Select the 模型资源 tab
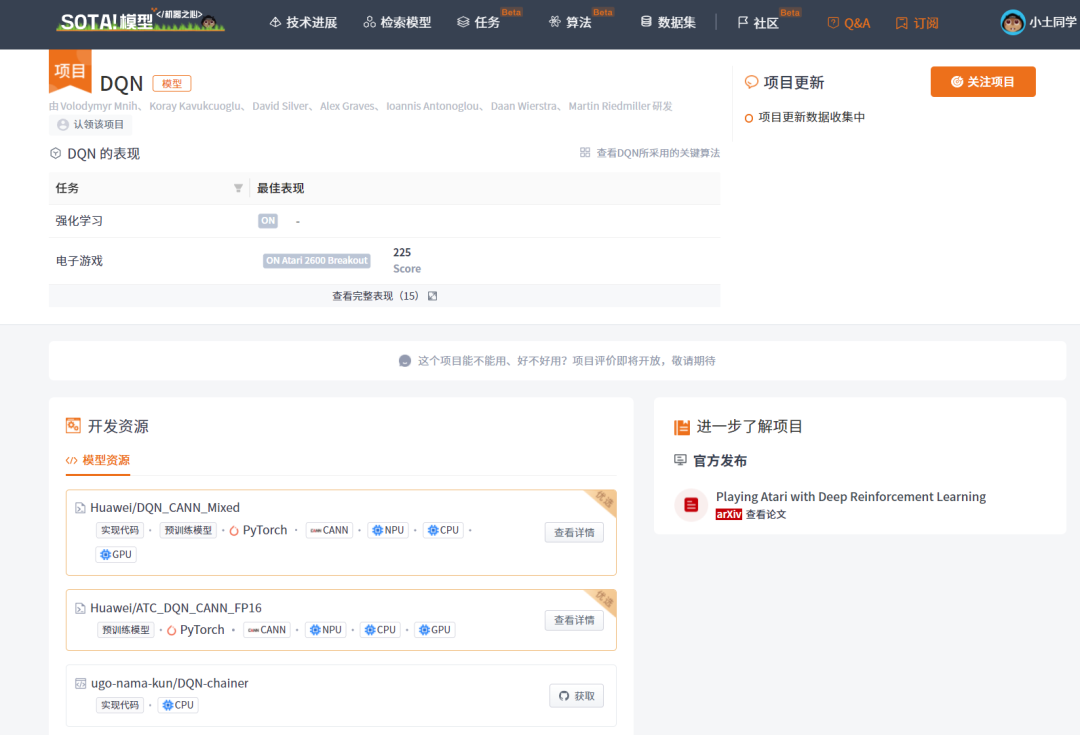1080x735 pixels. point(98,460)
